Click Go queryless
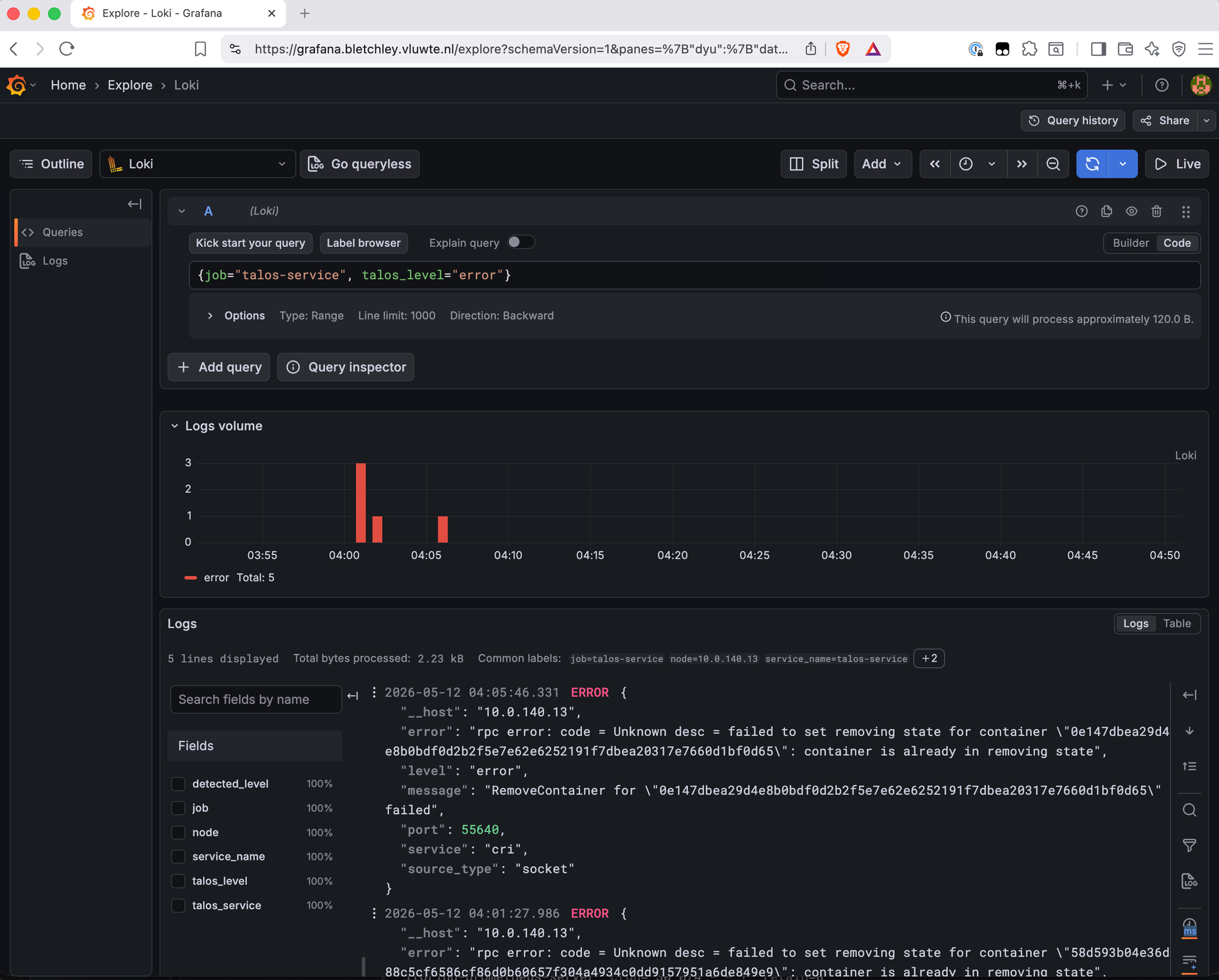 pyautogui.click(x=360, y=164)
